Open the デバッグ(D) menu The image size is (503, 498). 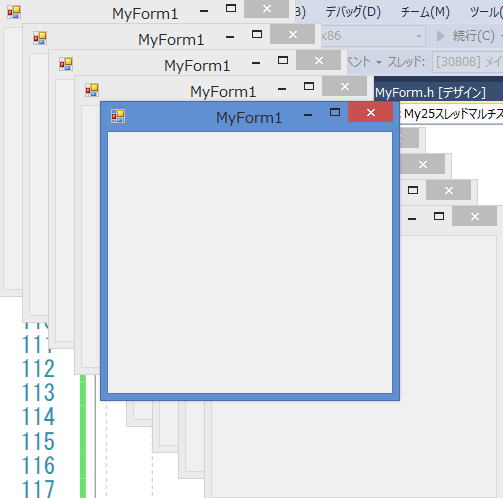pos(353,12)
